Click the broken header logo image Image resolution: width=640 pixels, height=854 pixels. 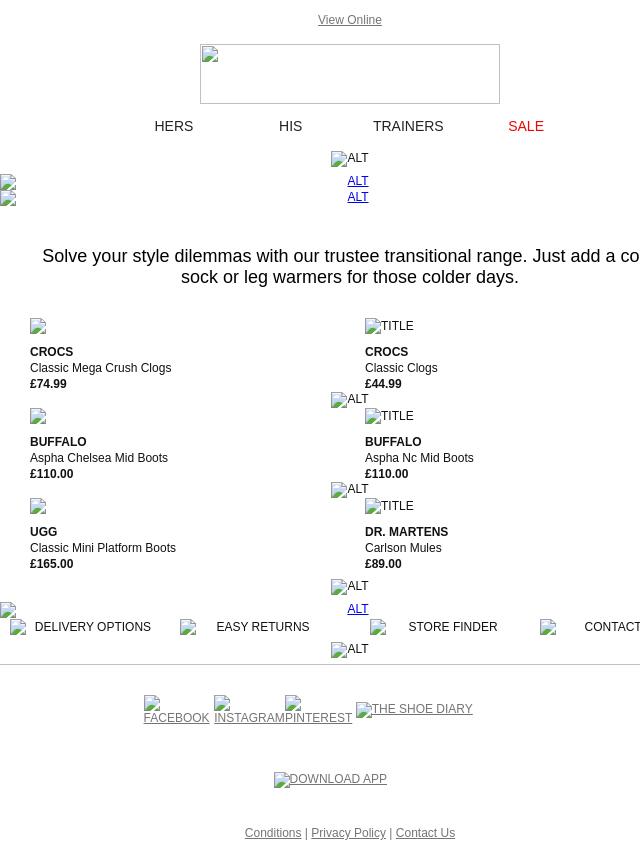coord(350,74)
